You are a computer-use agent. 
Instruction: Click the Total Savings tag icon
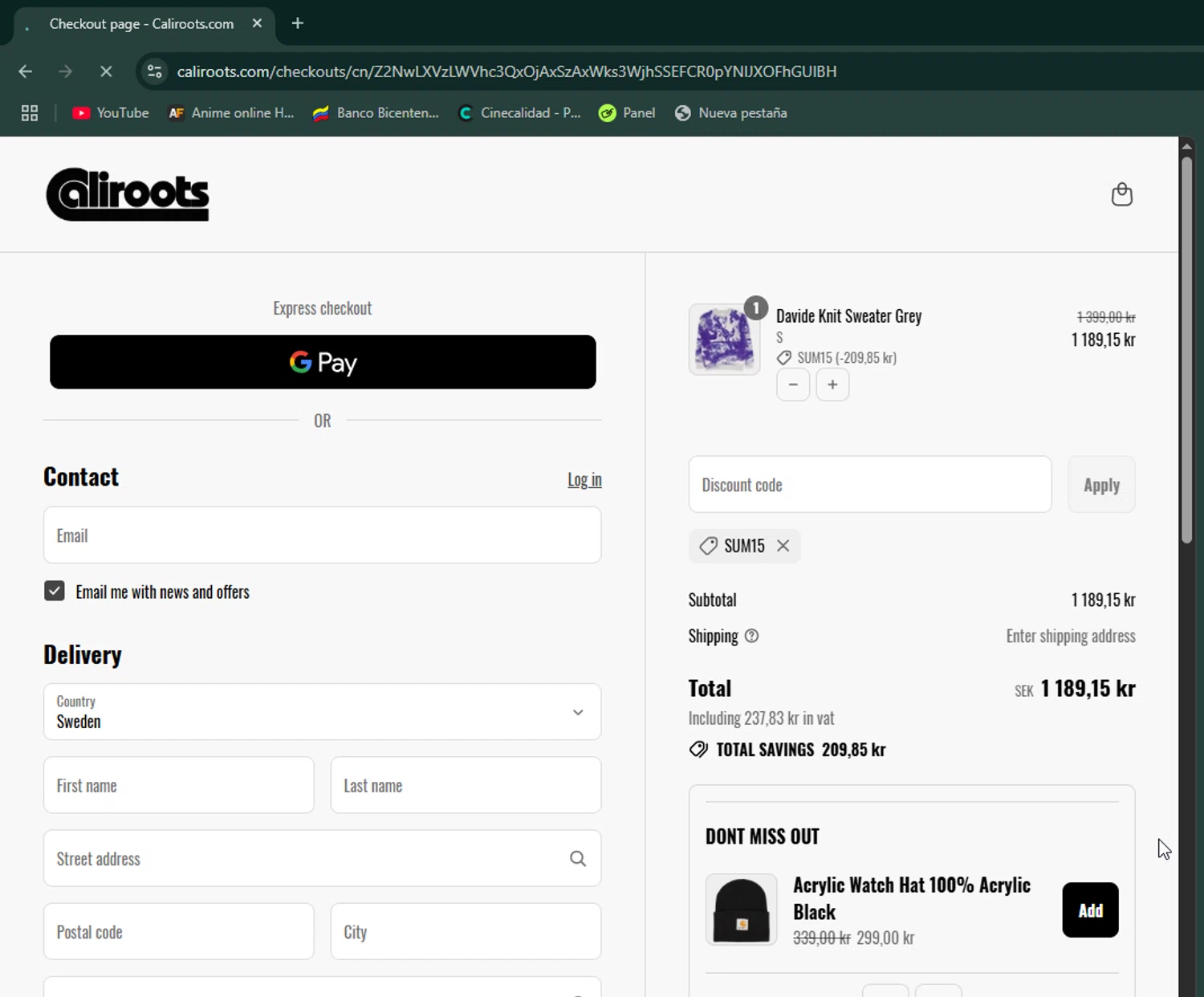(x=698, y=749)
